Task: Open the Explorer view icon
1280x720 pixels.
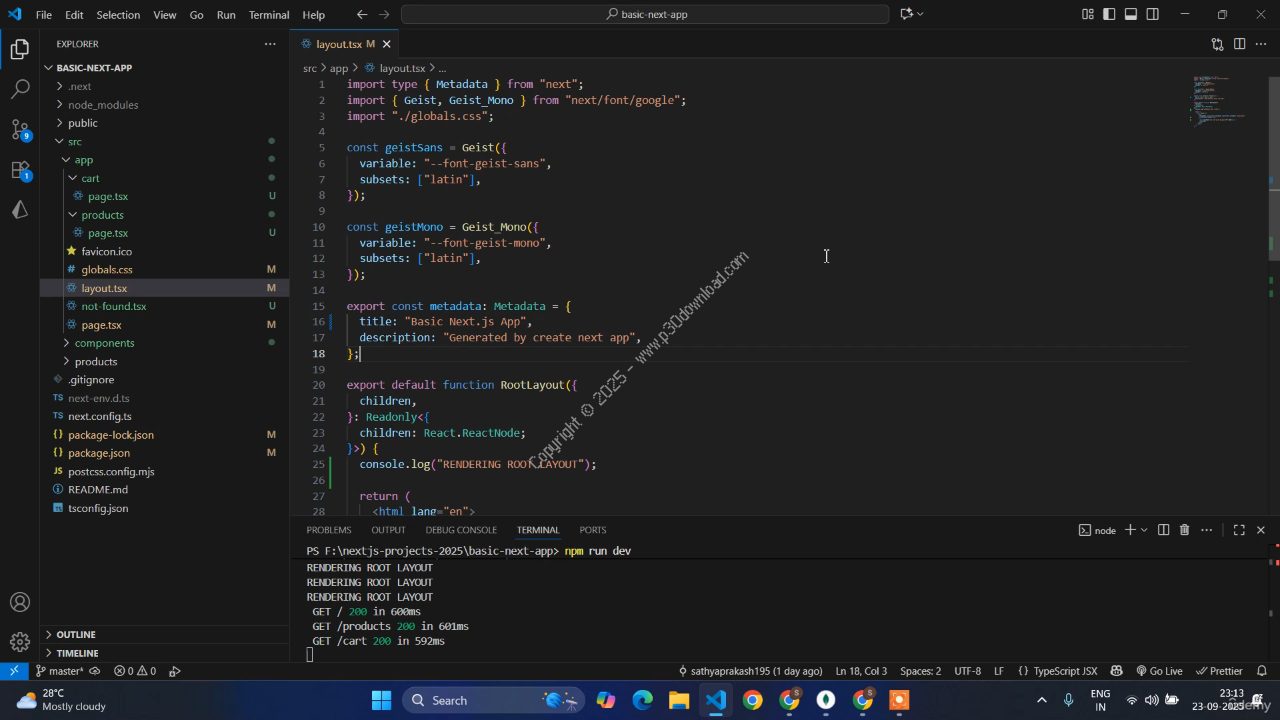Action: pyautogui.click(x=20, y=49)
